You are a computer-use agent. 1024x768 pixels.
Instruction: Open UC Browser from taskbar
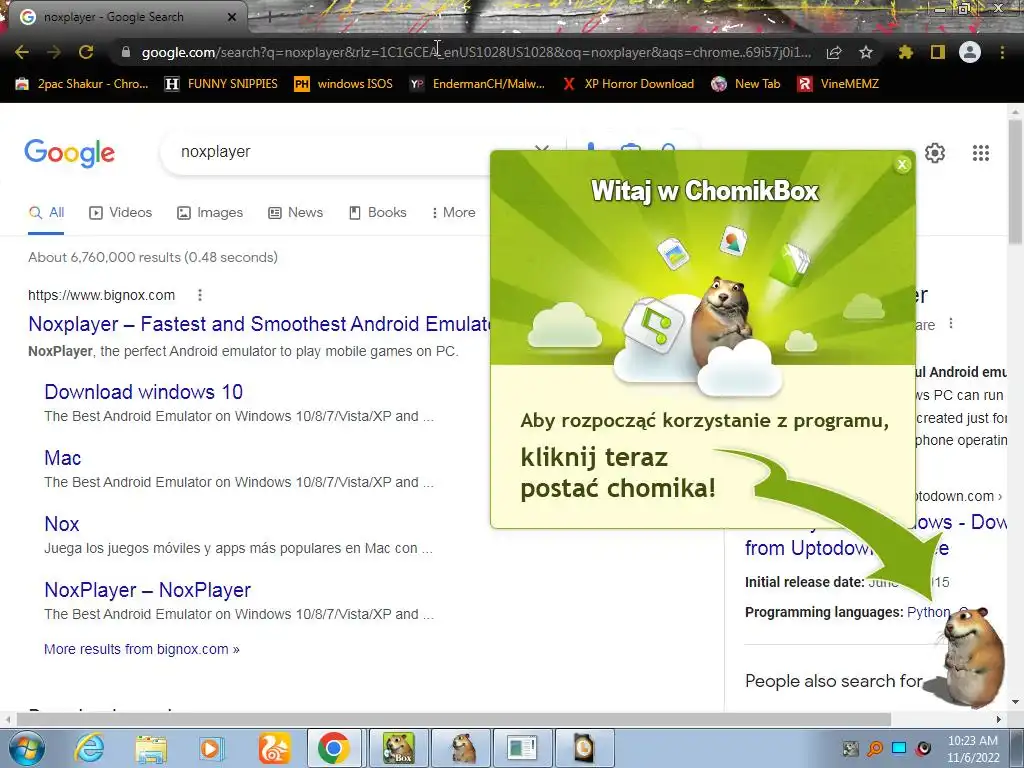(x=274, y=748)
